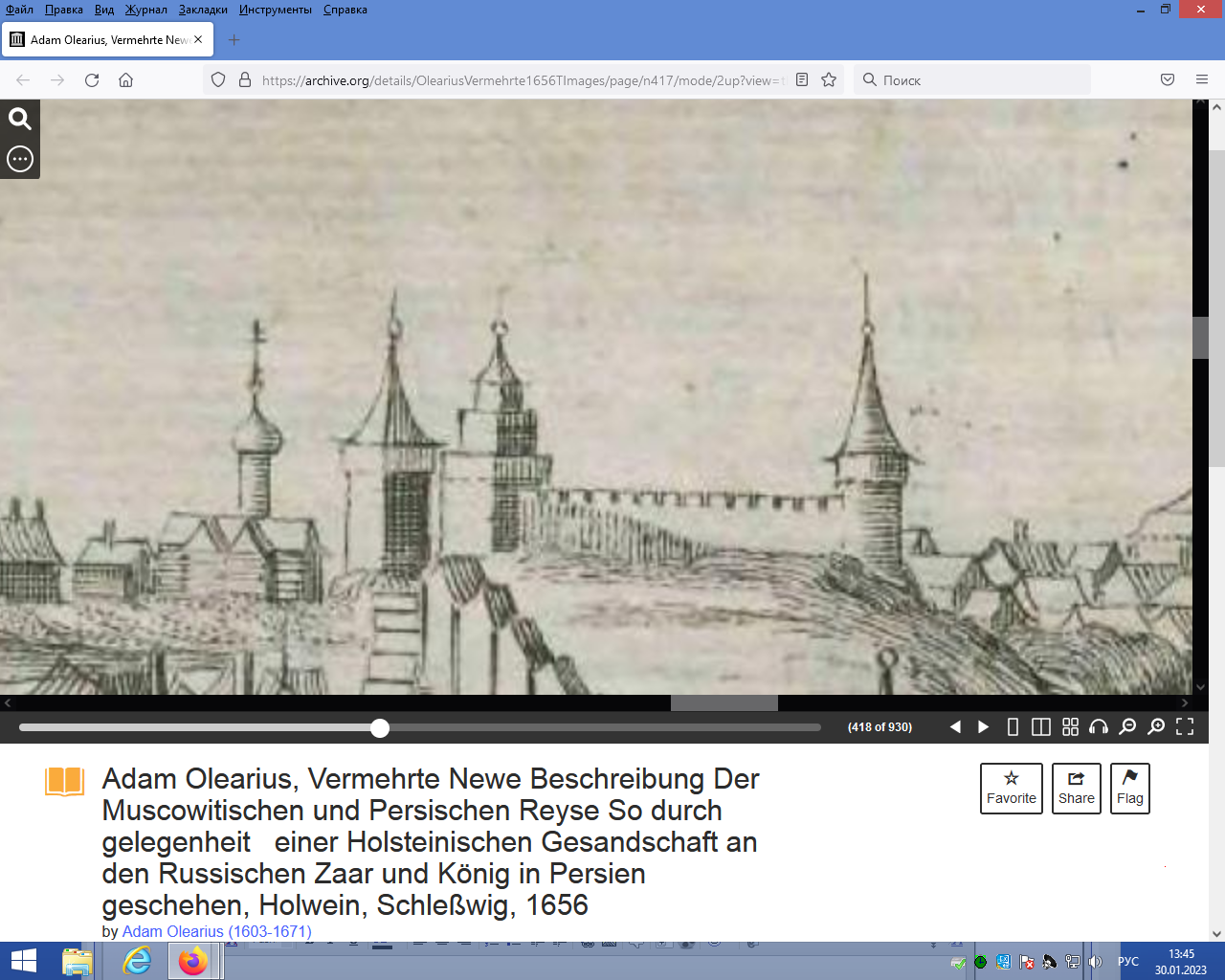This screenshot has width=1225, height=980.
Task: Open the Windows Start menu
Action: point(23,961)
